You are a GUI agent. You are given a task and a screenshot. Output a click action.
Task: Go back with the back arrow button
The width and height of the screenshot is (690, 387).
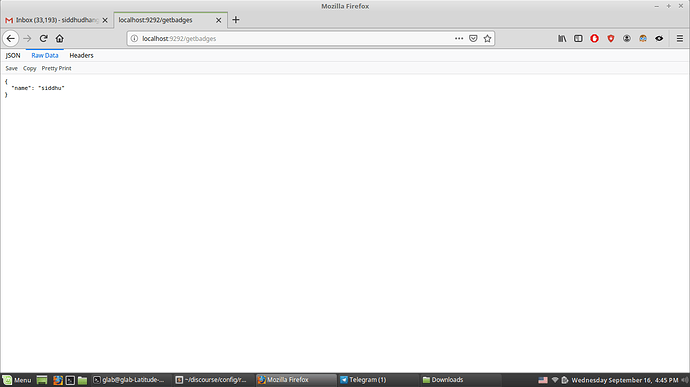(11, 39)
